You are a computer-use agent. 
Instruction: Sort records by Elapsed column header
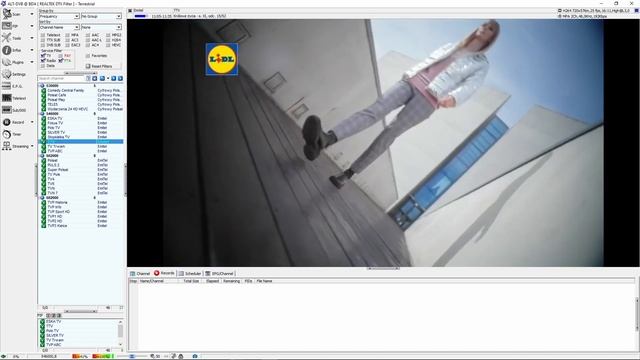tap(212, 281)
